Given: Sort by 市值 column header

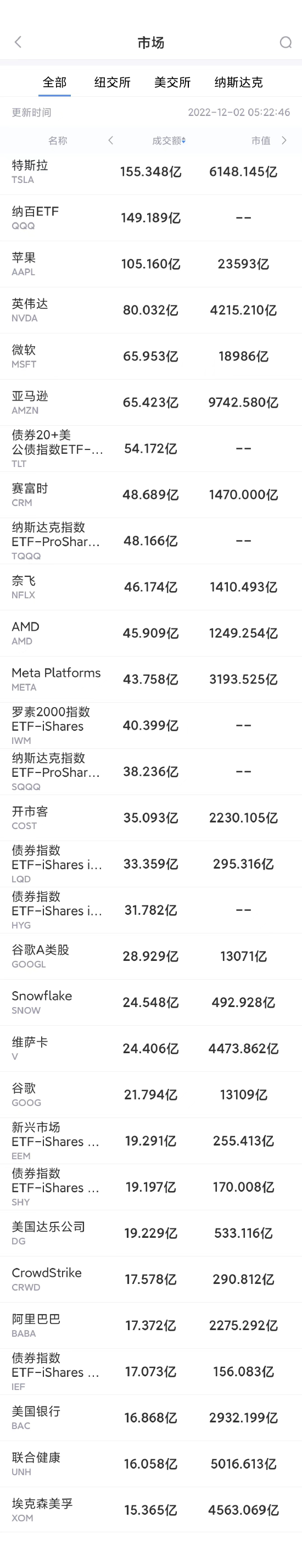Looking at the screenshot, I should [x=261, y=141].
